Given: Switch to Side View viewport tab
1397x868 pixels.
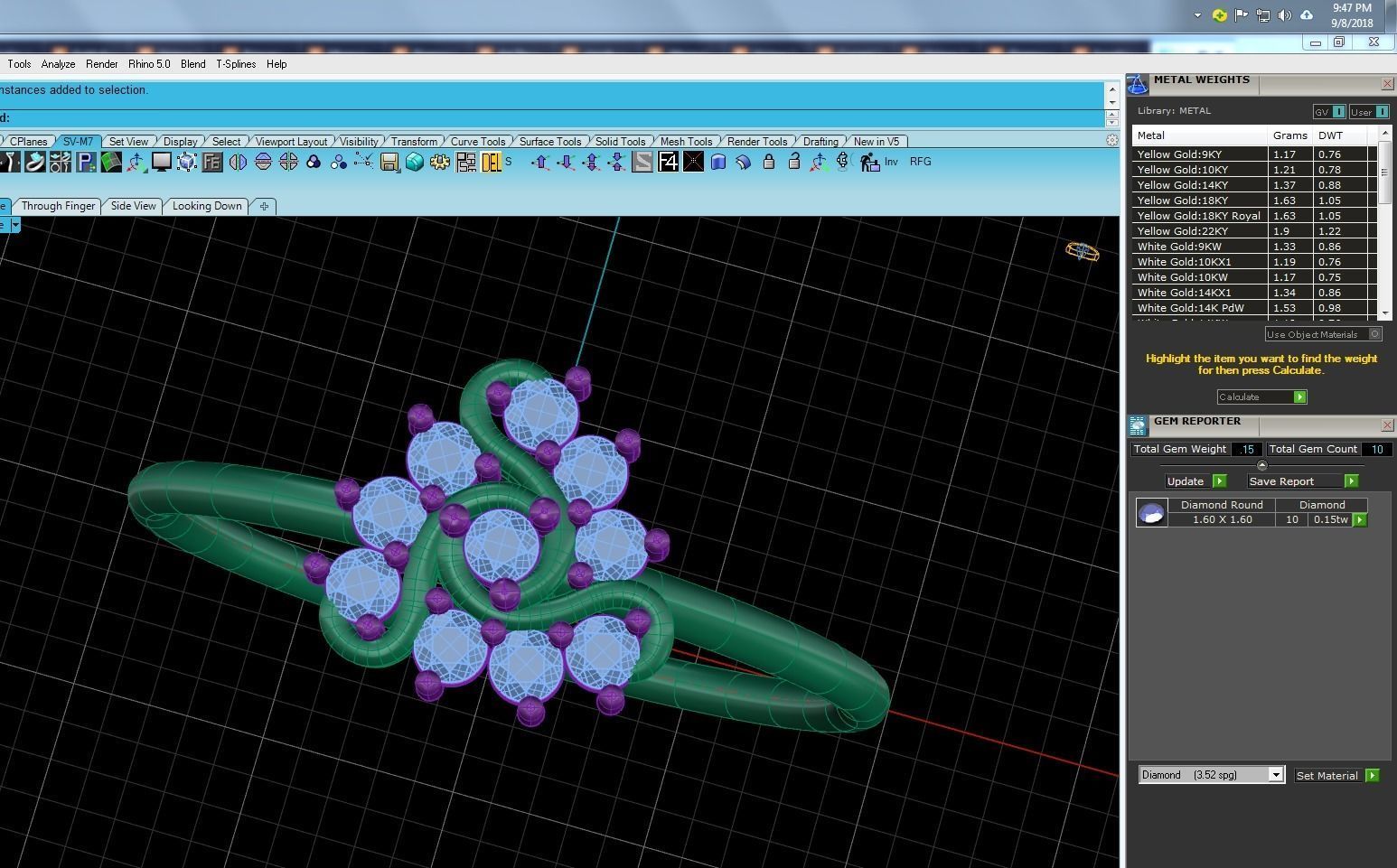Looking at the screenshot, I should [x=133, y=206].
